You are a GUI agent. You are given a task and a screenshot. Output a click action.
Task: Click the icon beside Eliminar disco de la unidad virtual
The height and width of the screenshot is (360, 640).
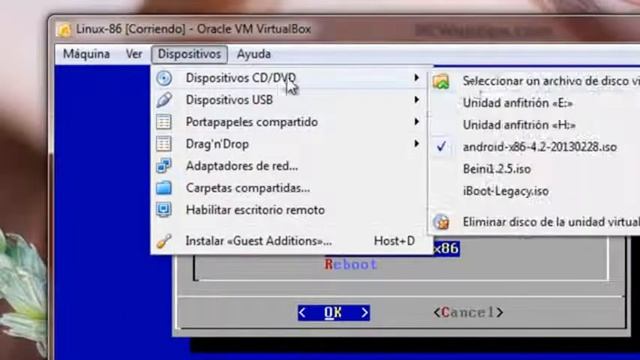tap(441, 222)
